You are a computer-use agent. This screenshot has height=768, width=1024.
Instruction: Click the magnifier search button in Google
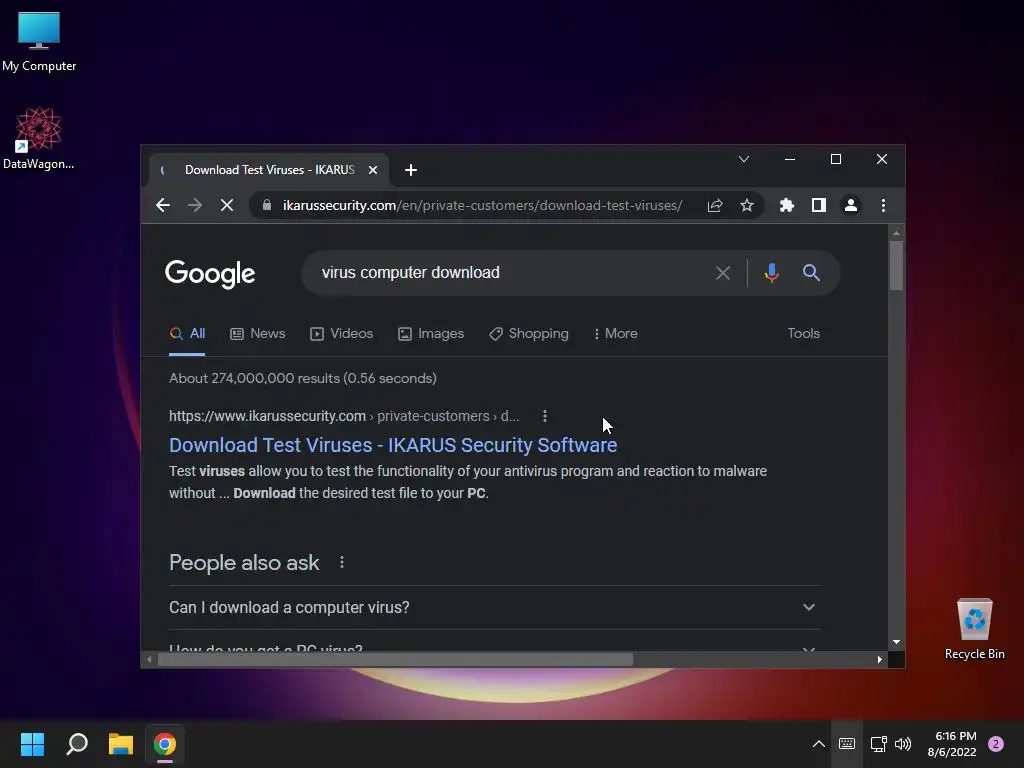click(811, 273)
